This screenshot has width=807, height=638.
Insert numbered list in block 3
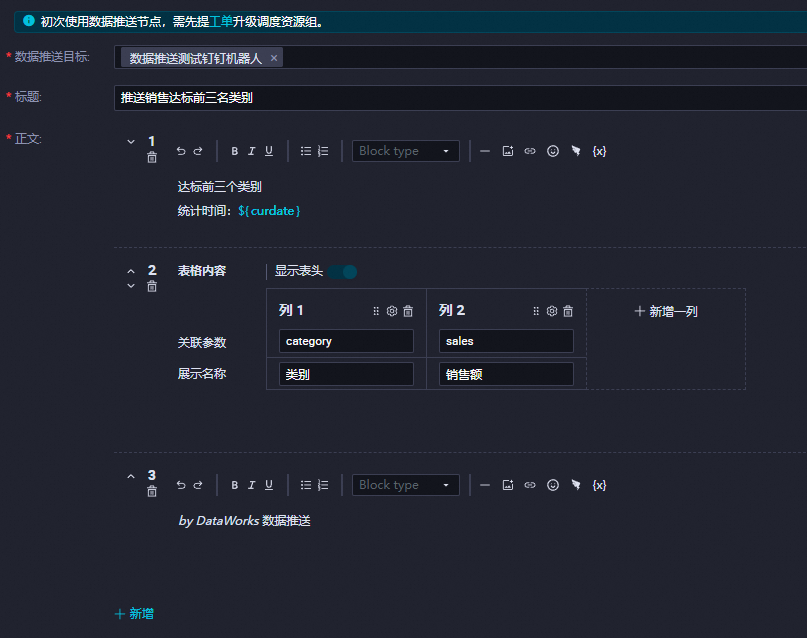click(x=323, y=485)
